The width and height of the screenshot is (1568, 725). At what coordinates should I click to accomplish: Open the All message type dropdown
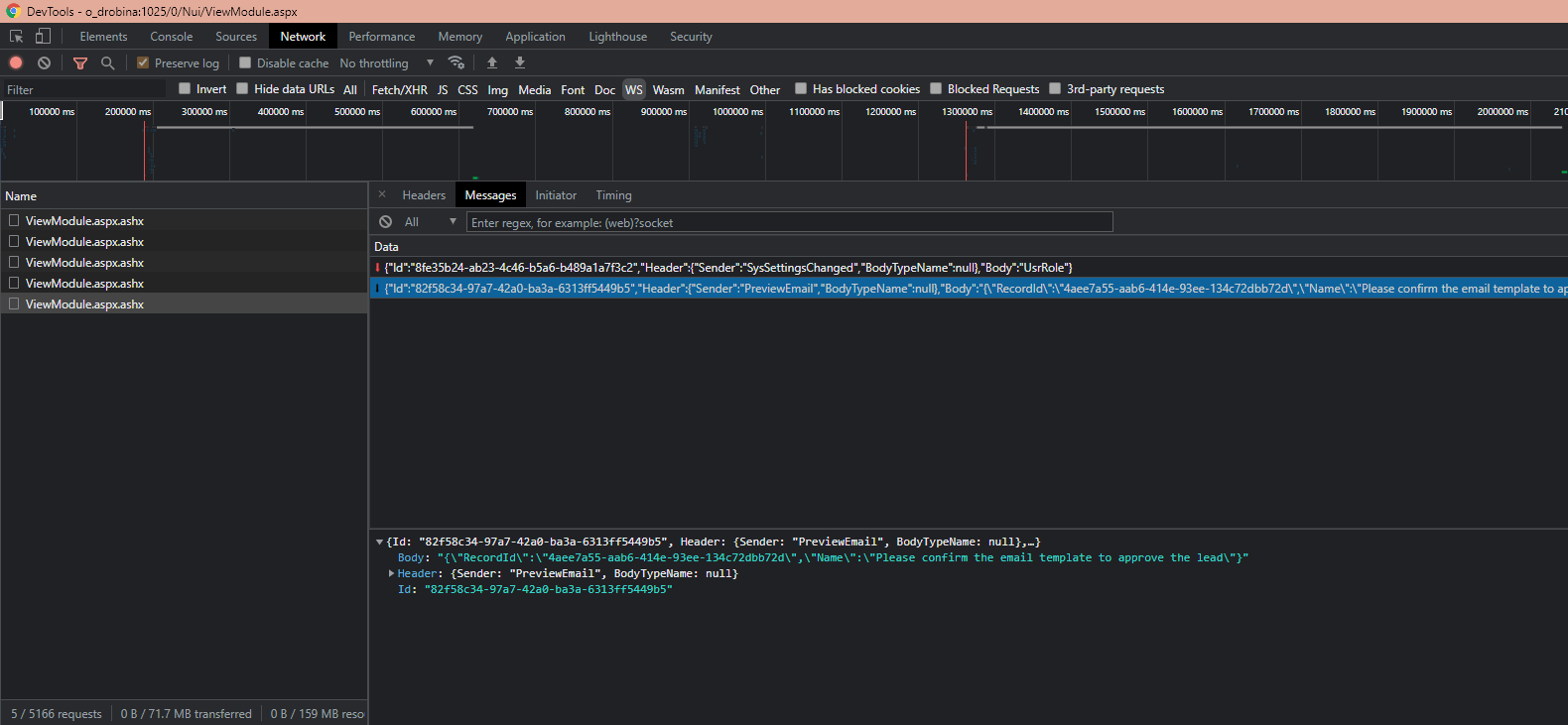pos(430,222)
